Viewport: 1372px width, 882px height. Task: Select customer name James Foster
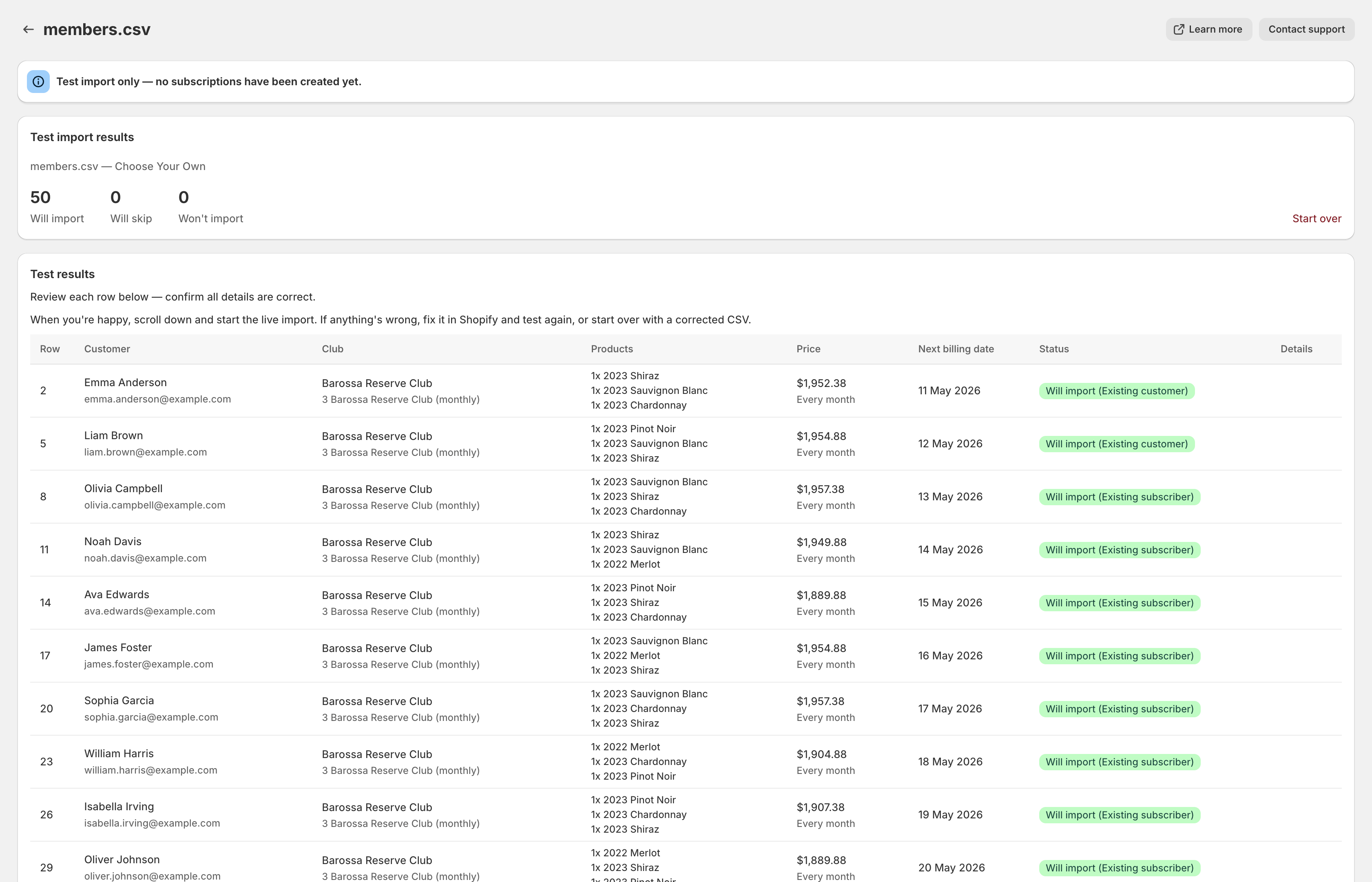pos(118,647)
